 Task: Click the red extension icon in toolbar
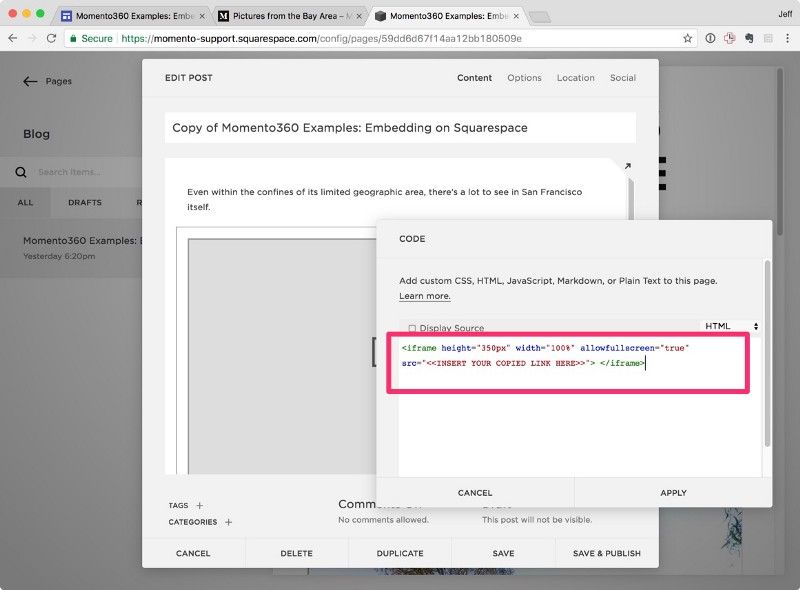pyautogui.click(x=730, y=38)
